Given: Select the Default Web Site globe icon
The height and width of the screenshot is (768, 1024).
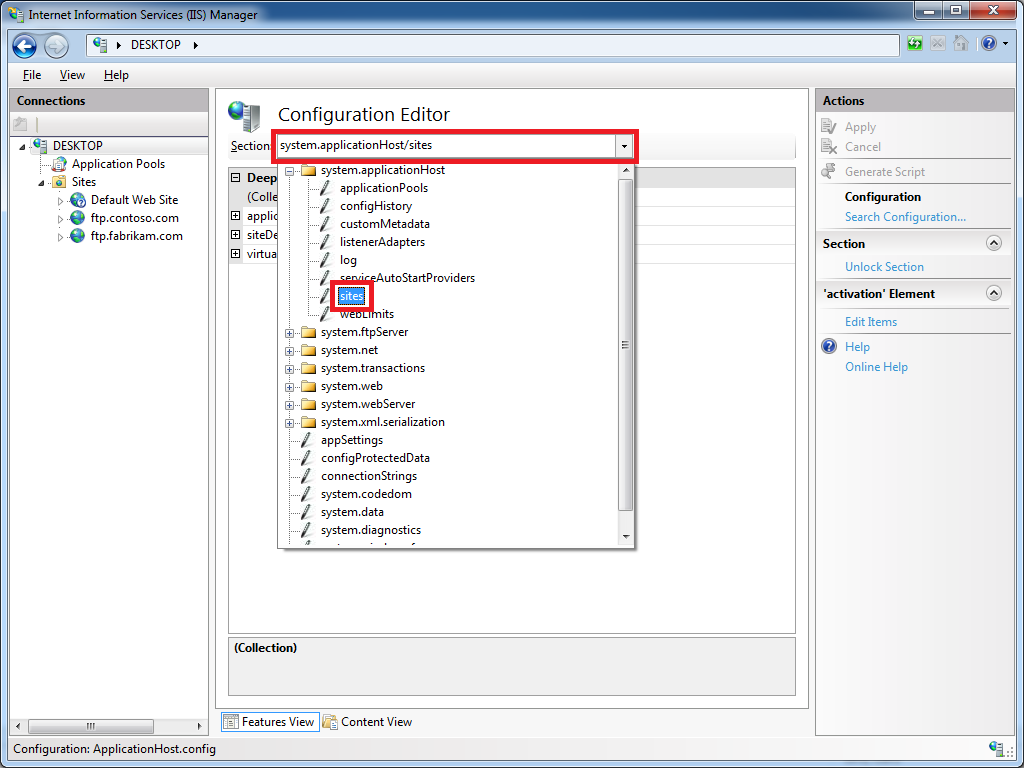Looking at the screenshot, I should click(78, 200).
